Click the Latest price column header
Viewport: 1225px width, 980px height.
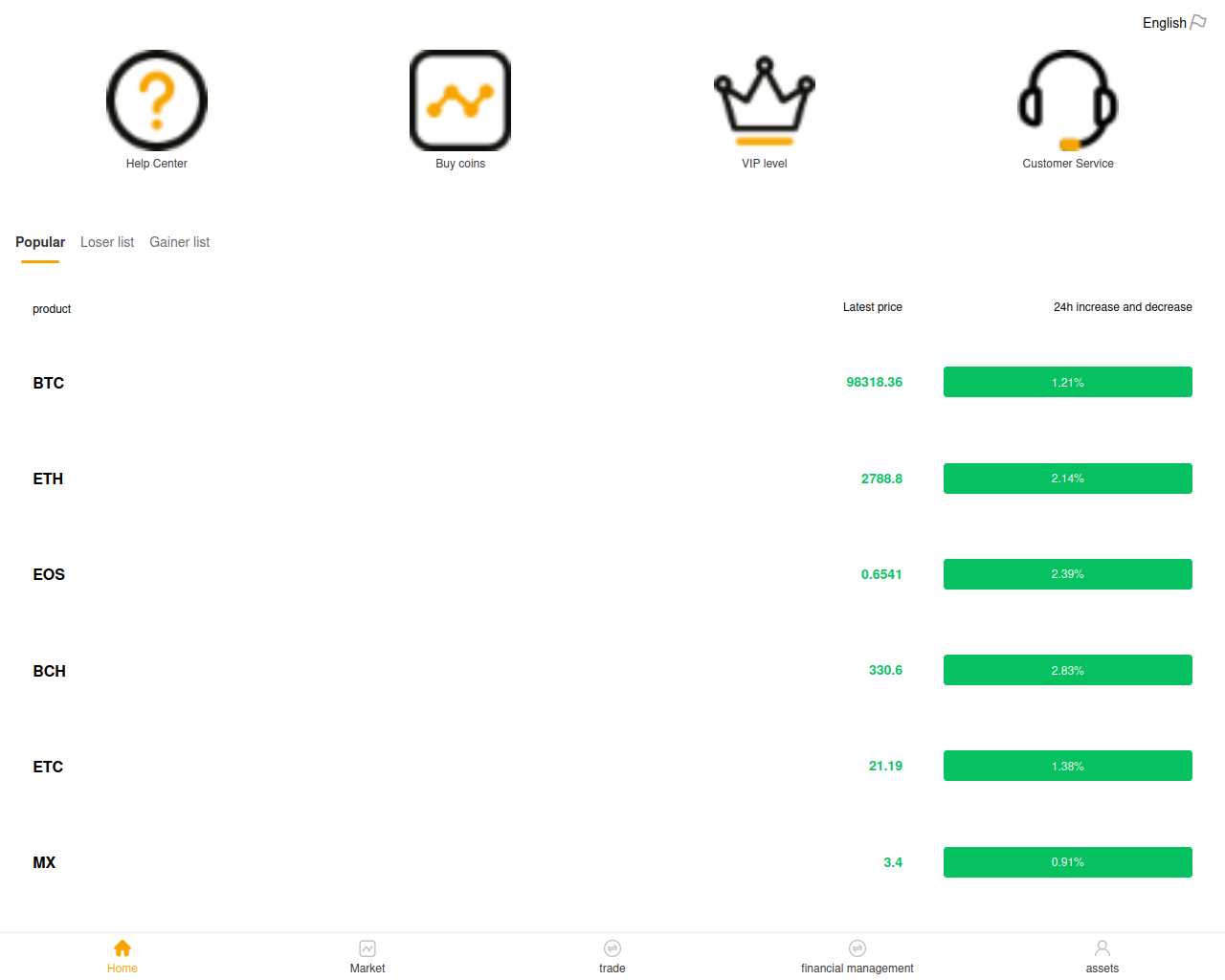click(x=873, y=307)
